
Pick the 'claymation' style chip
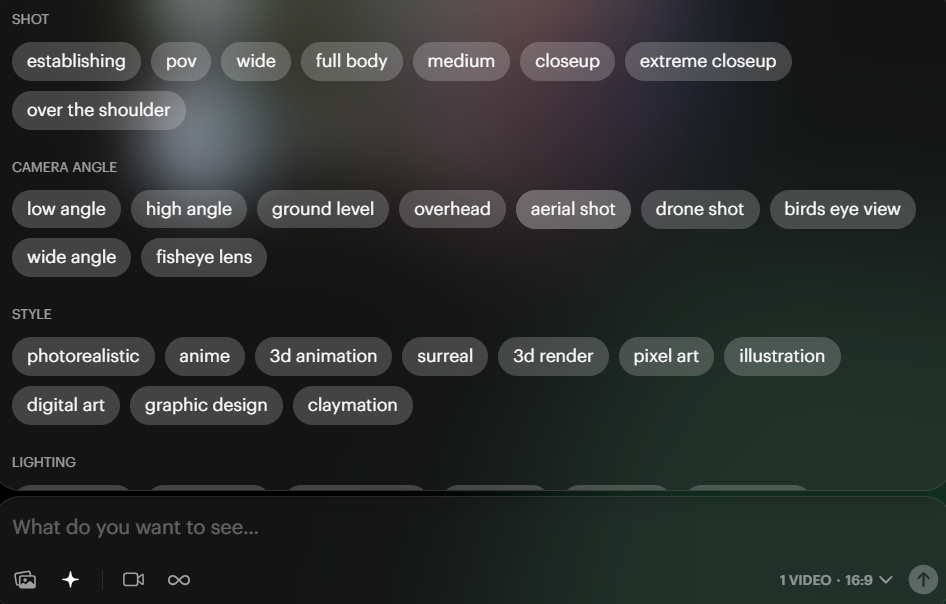click(x=352, y=405)
